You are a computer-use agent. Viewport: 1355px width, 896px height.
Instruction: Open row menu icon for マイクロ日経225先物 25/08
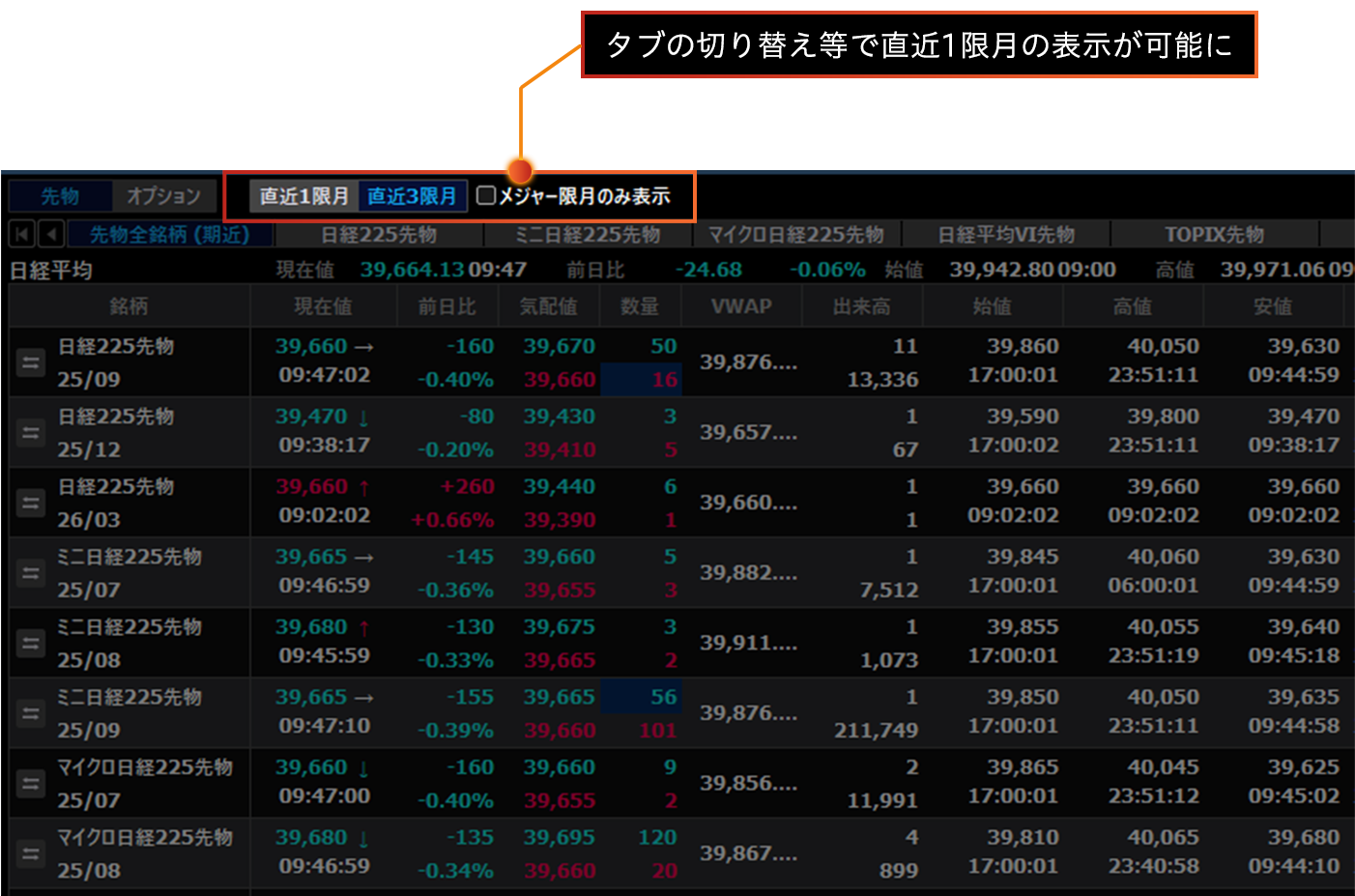31,853
